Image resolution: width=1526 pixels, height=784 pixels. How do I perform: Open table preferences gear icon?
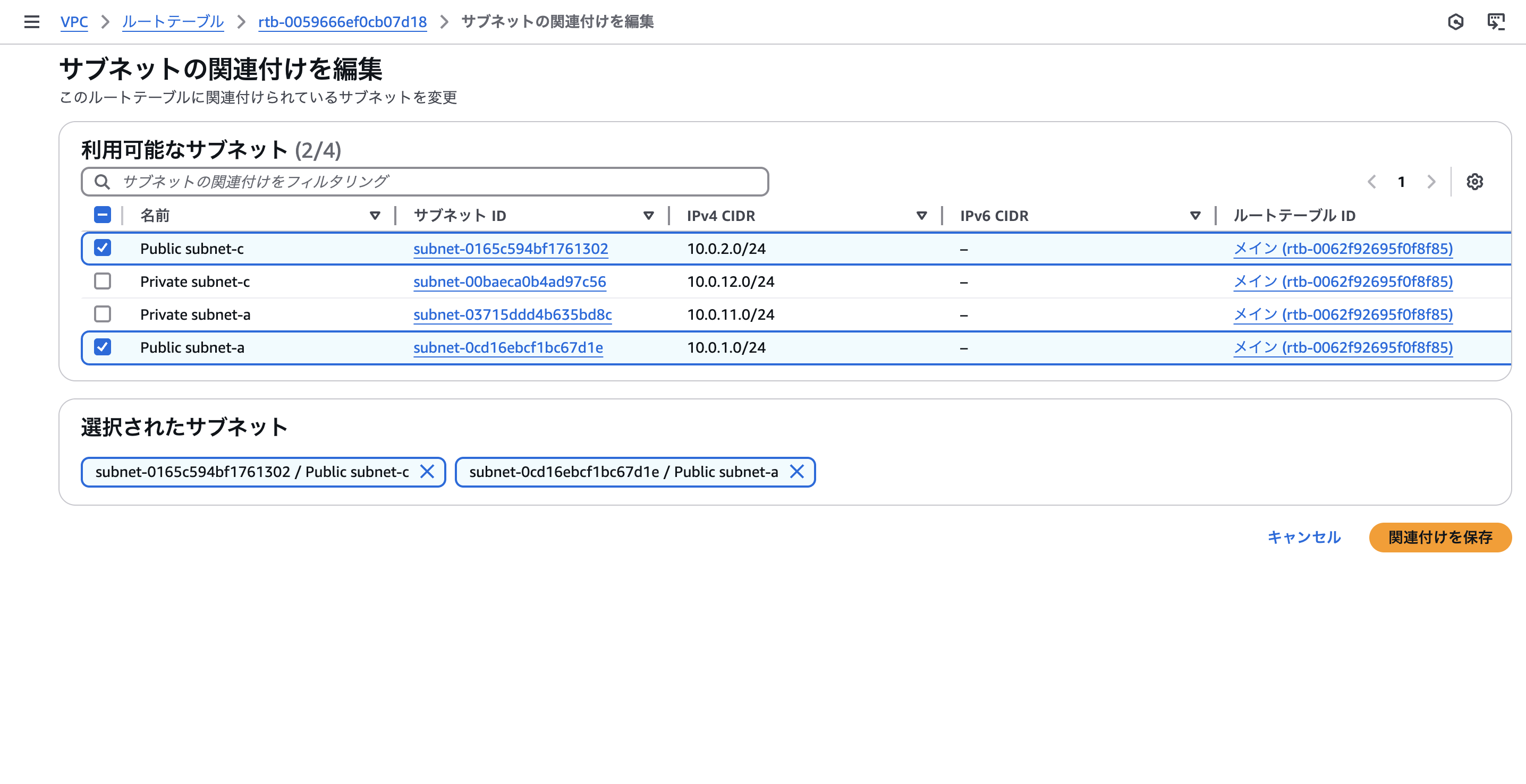tap(1474, 182)
